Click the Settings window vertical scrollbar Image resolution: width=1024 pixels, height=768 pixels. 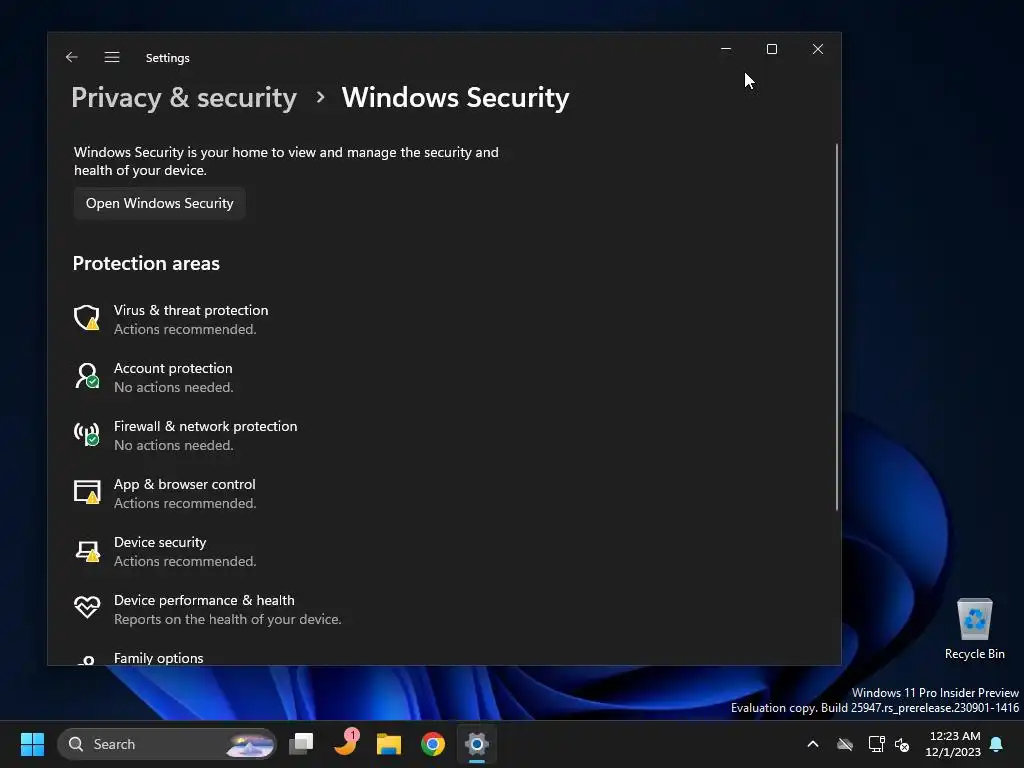click(837, 327)
